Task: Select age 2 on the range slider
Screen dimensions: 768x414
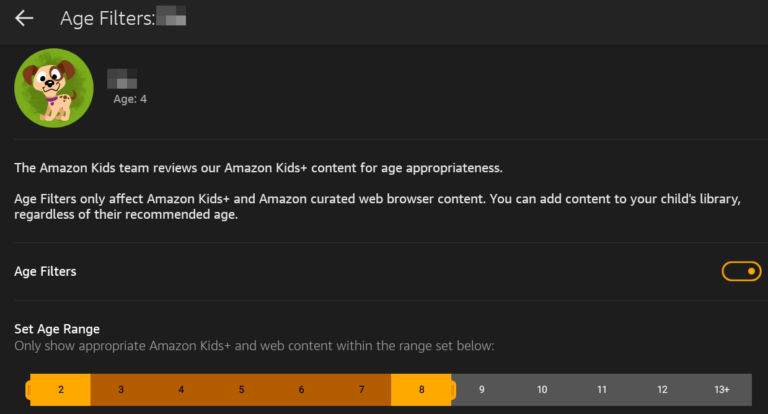Action: 60,389
